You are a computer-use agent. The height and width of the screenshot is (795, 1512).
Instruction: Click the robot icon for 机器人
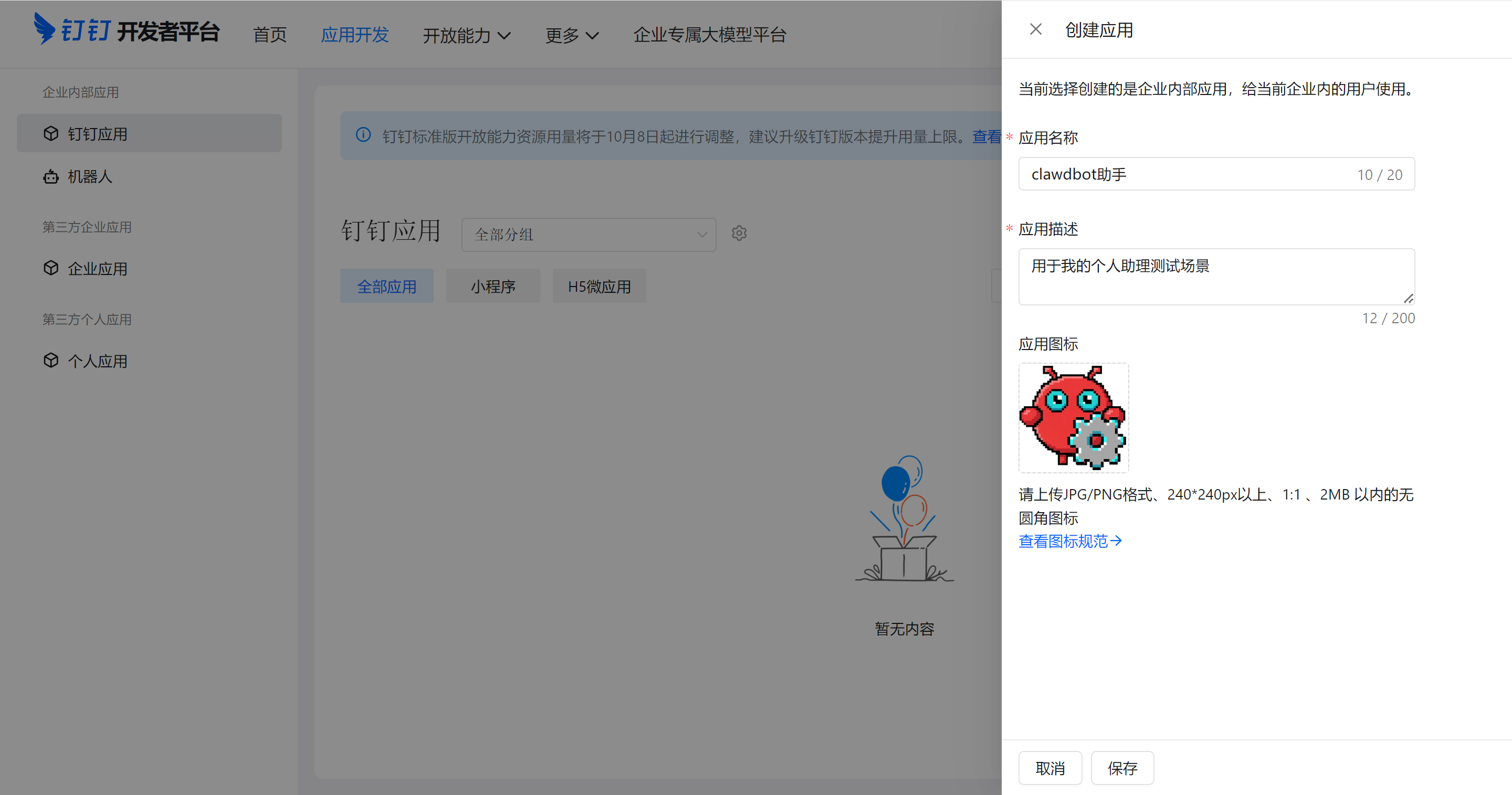[51, 177]
